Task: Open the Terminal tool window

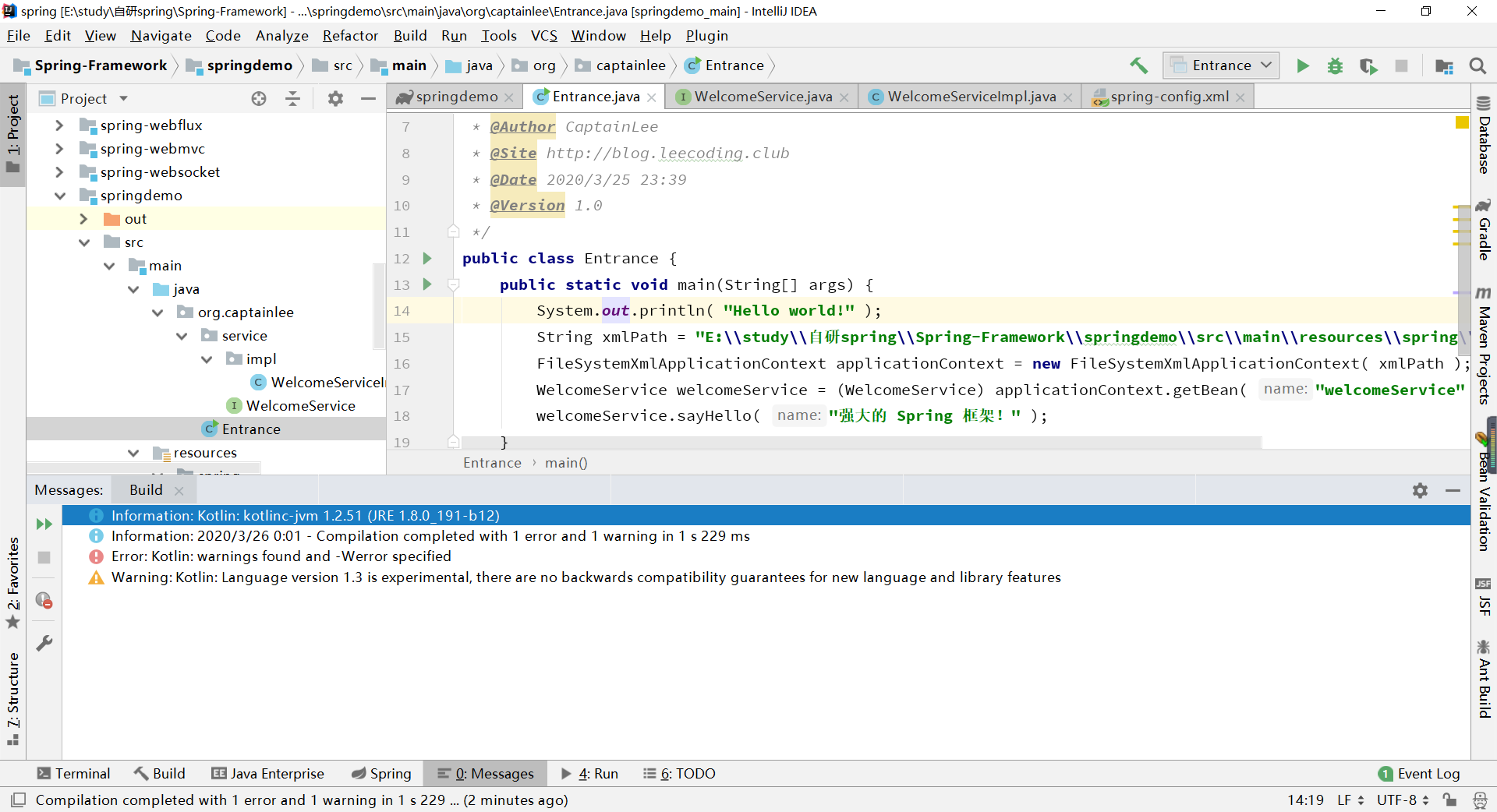Action: [73, 773]
